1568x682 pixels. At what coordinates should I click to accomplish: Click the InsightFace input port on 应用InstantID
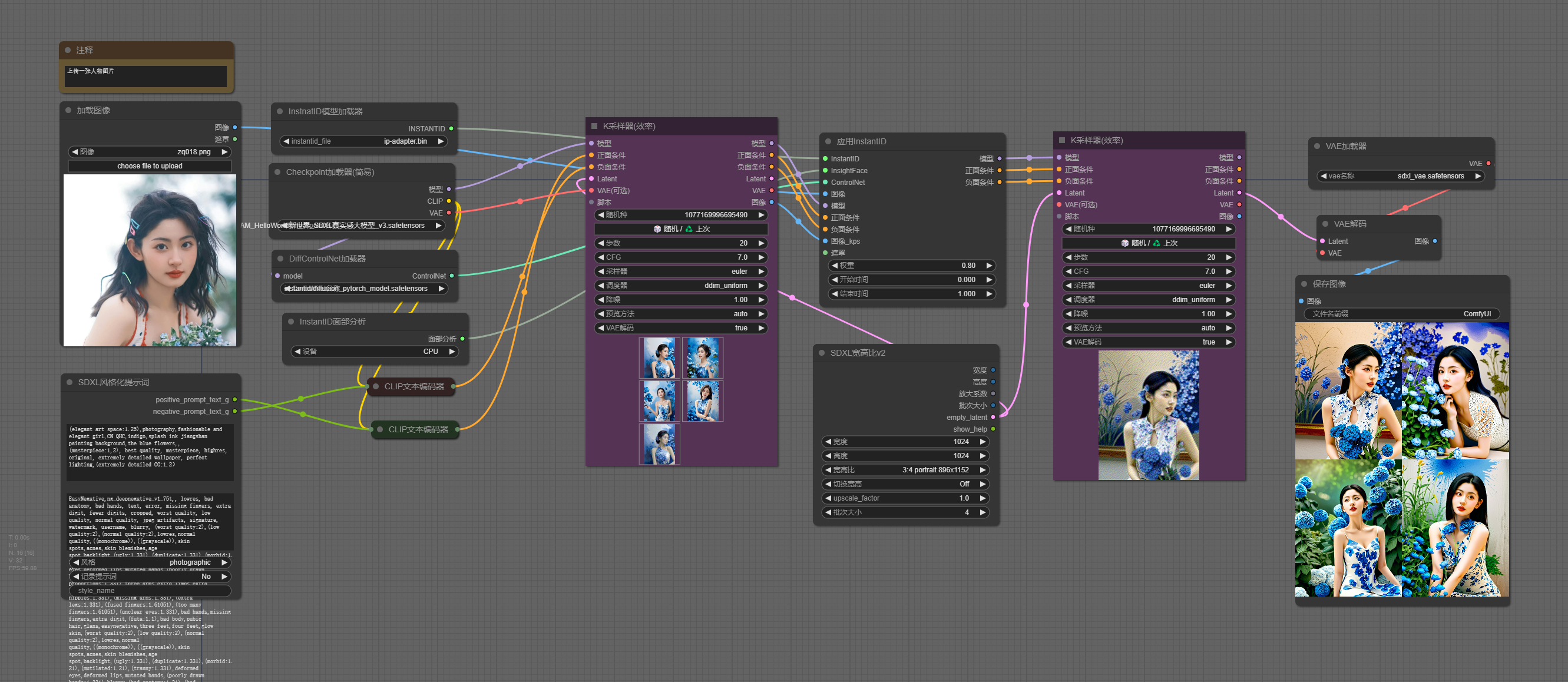825,170
